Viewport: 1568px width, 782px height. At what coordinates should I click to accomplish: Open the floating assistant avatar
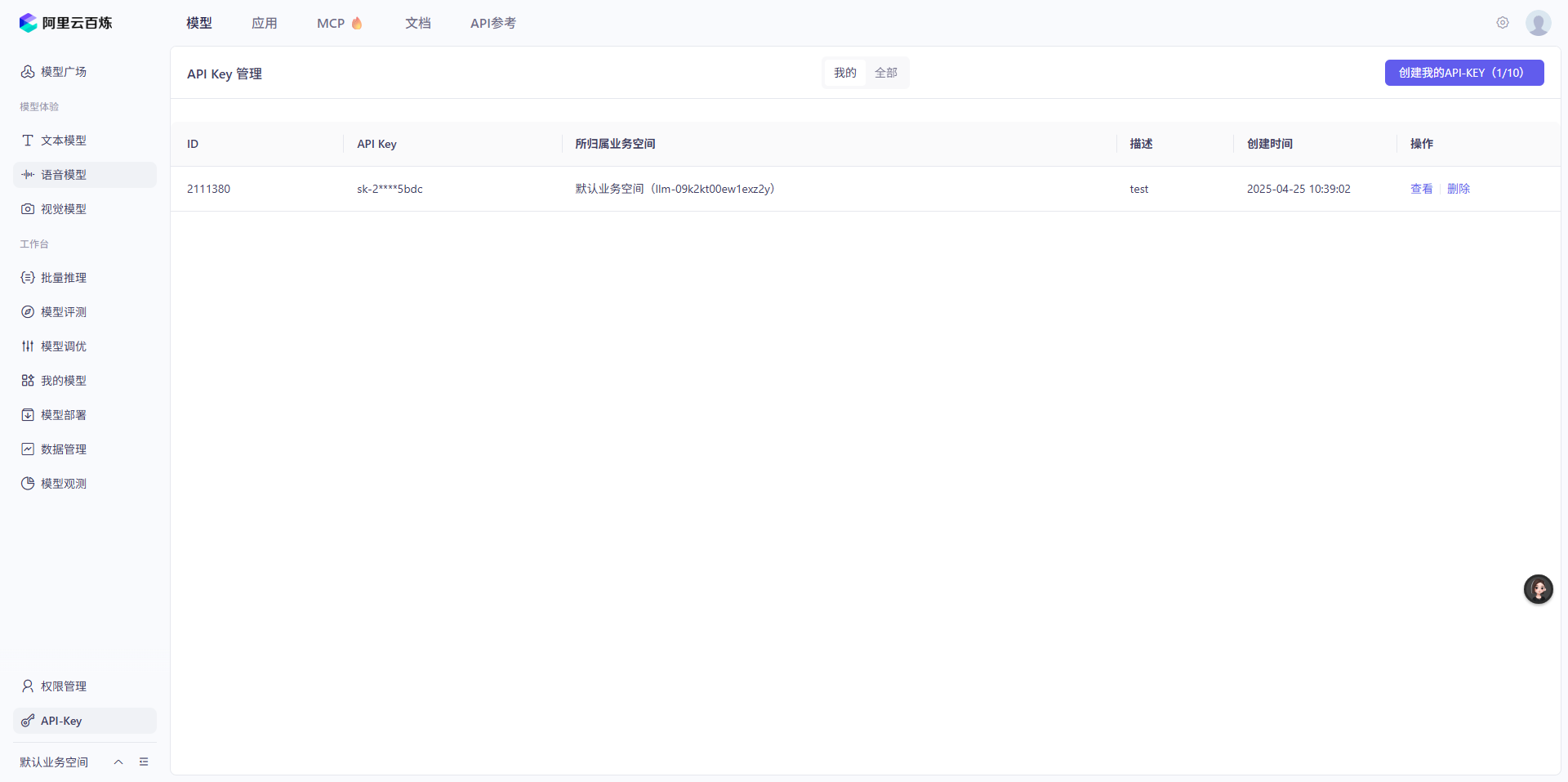[1539, 589]
